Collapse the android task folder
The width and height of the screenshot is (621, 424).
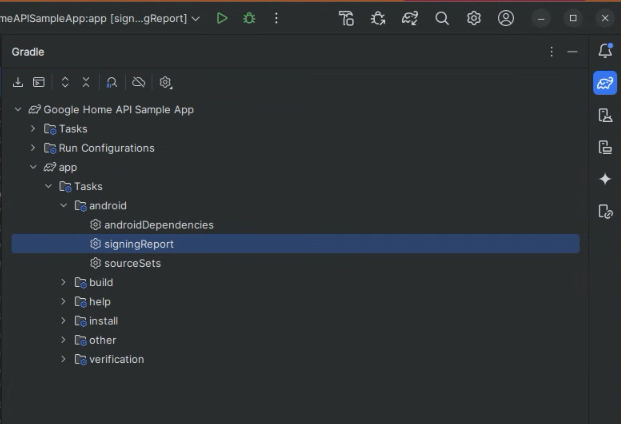64,206
